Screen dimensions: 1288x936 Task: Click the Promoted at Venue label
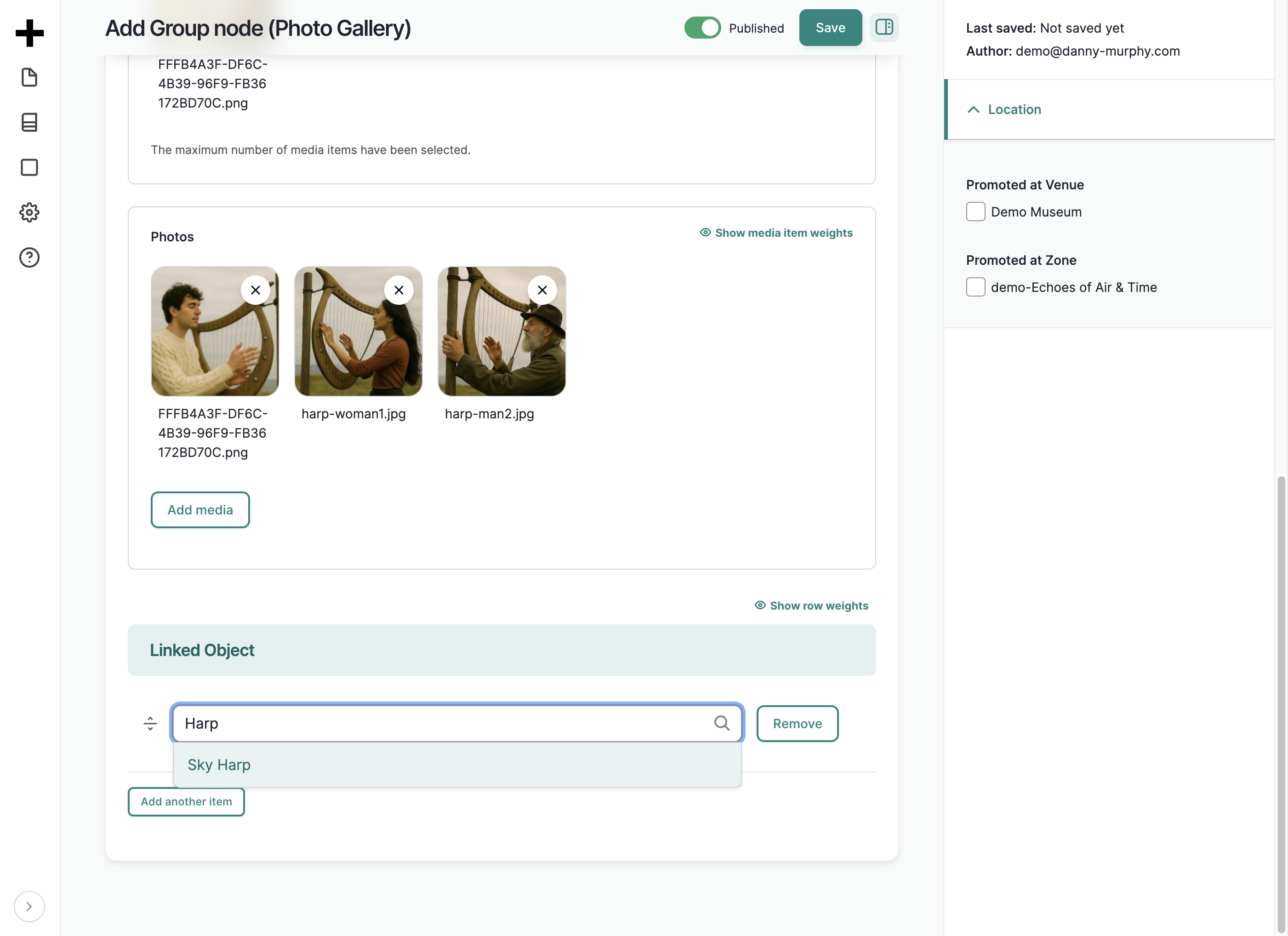[1025, 185]
